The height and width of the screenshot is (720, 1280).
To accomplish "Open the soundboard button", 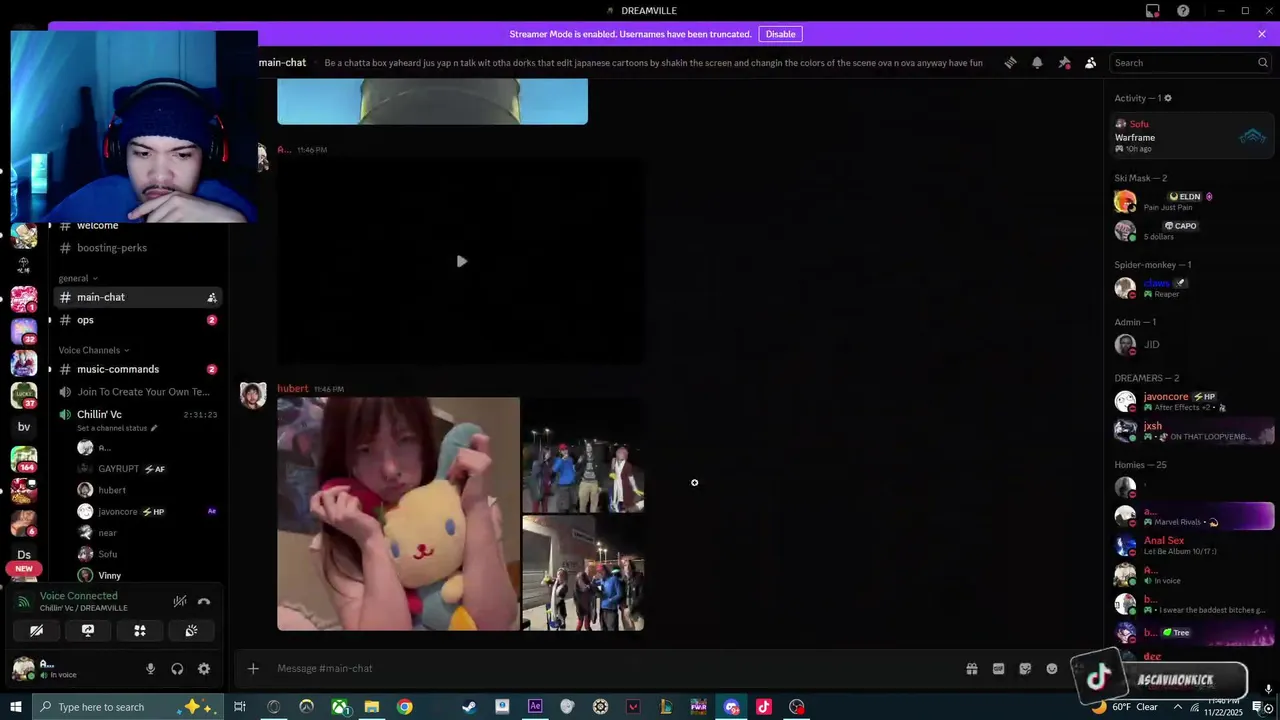I will tap(191, 630).
